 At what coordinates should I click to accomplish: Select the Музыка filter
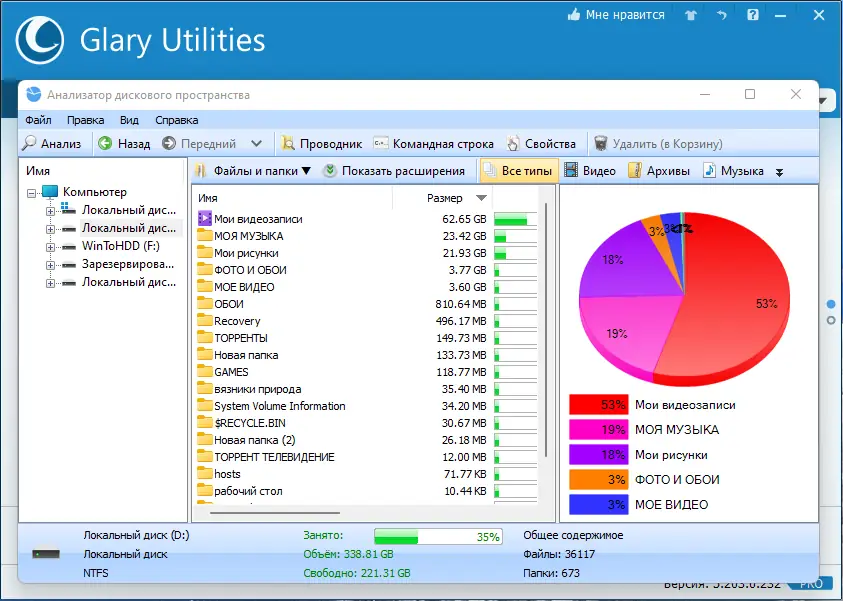[733, 171]
